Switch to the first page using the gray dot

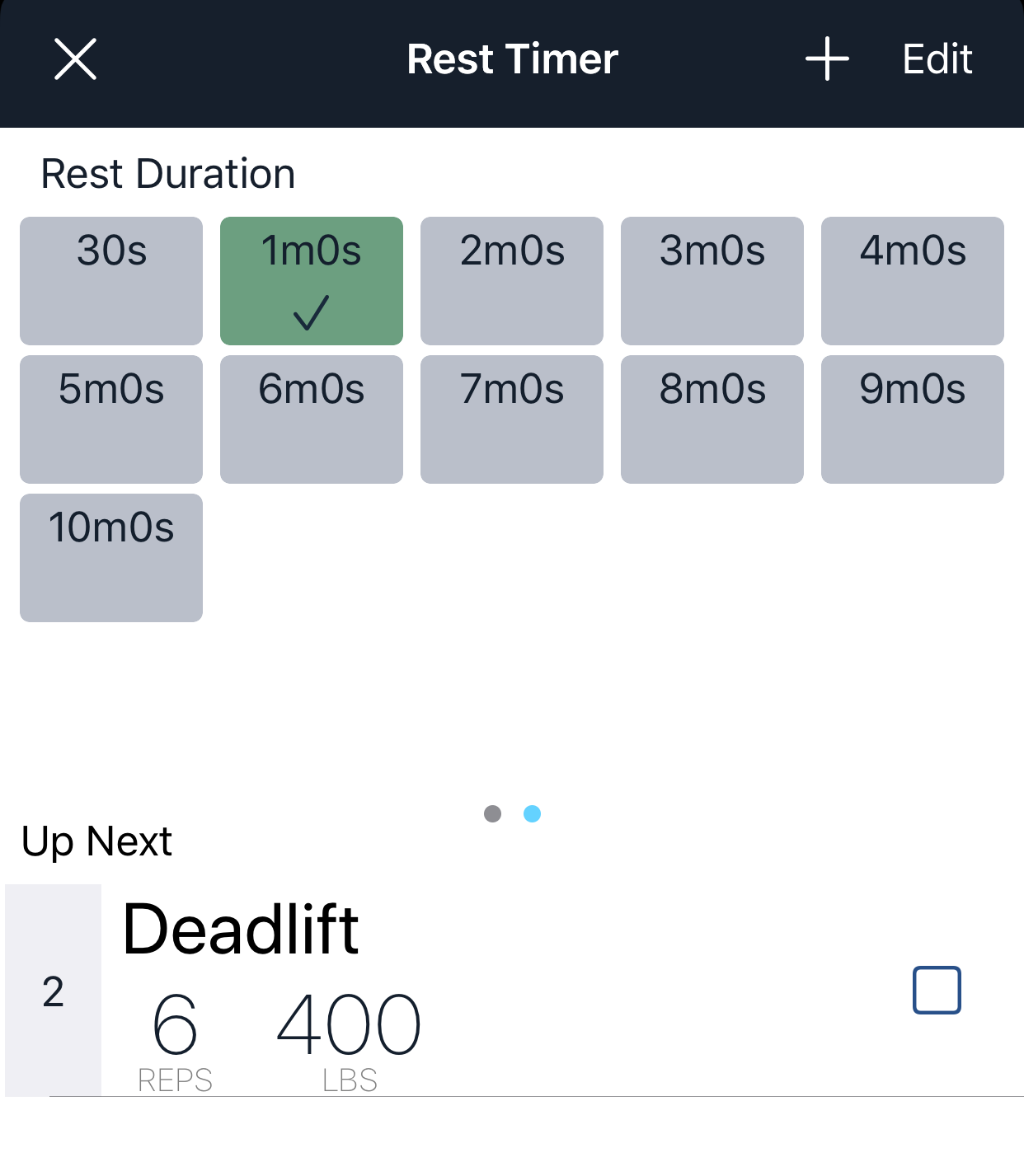(x=493, y=814)
